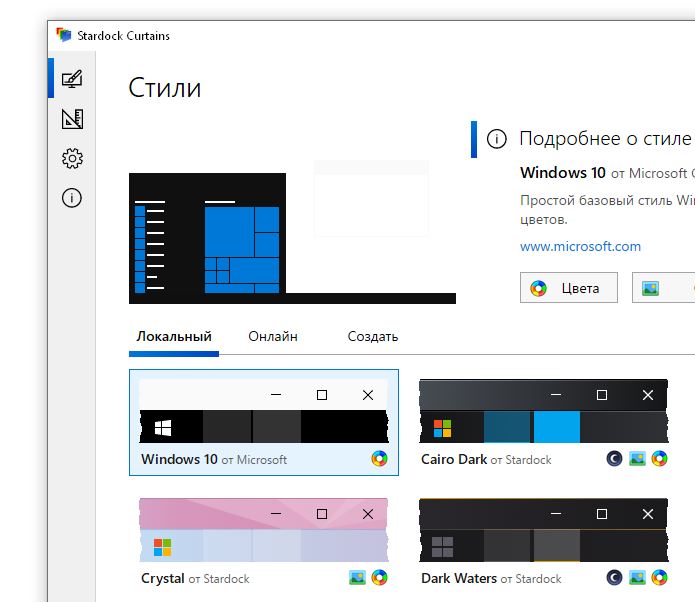Click the Цвета button

coord(569,288)
